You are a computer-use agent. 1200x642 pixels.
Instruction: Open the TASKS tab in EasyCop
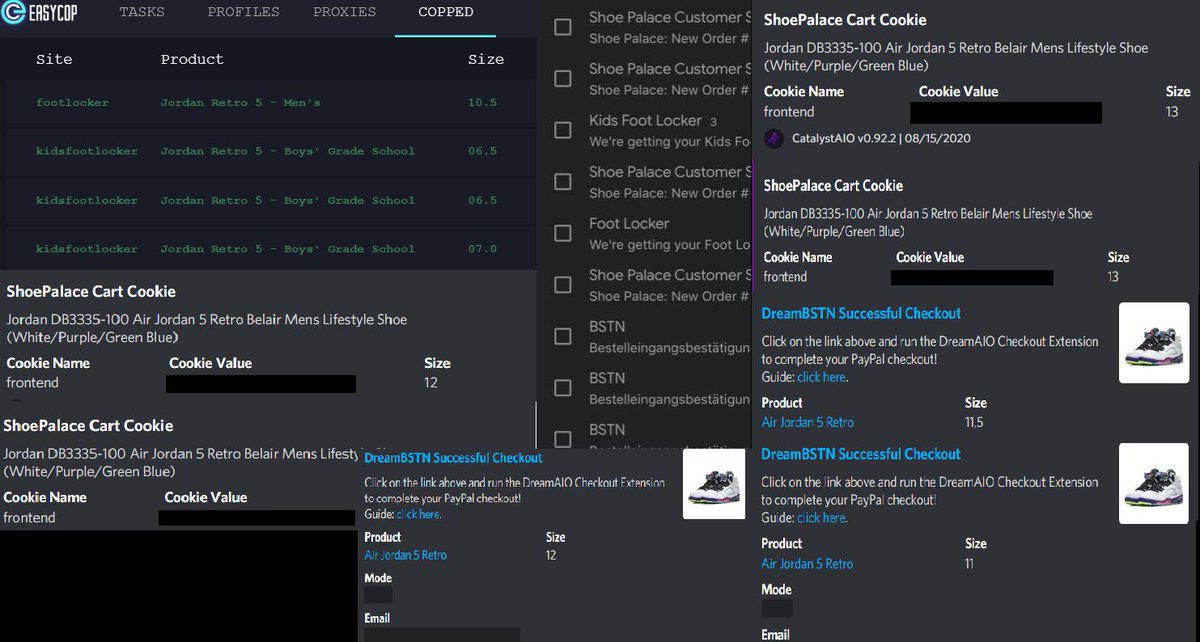(142, 13)
